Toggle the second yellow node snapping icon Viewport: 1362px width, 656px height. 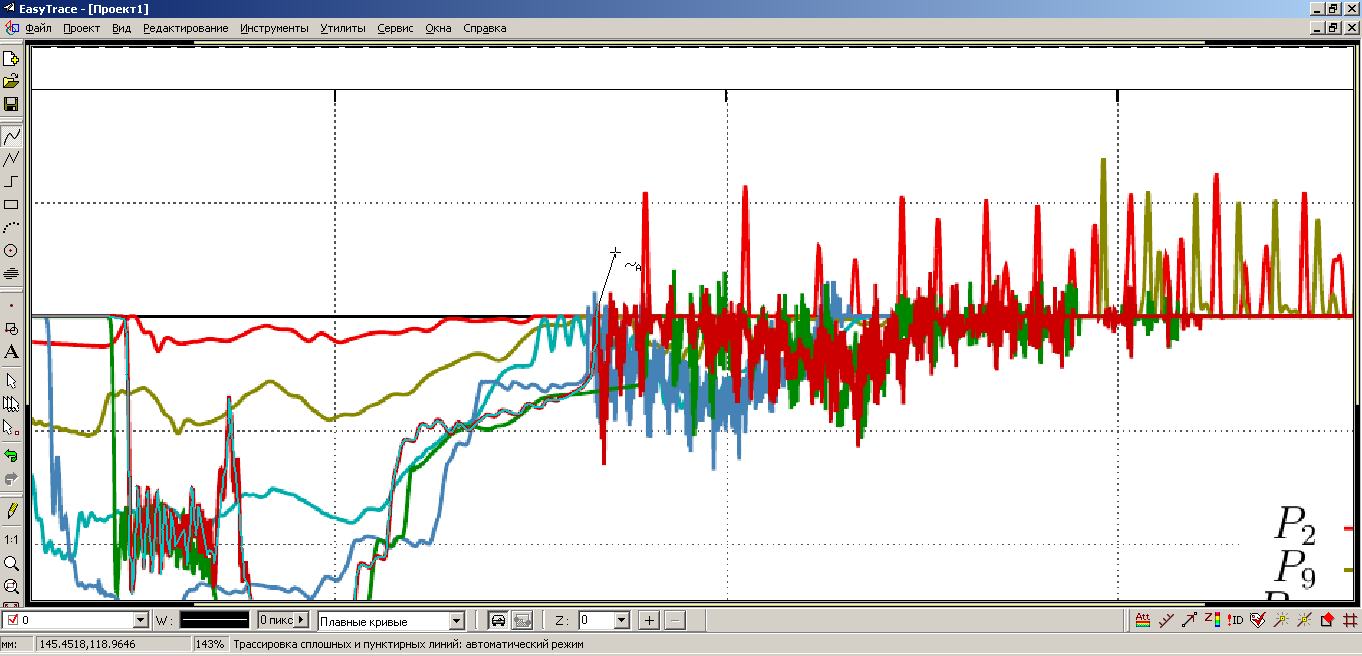coord(1304,620)
